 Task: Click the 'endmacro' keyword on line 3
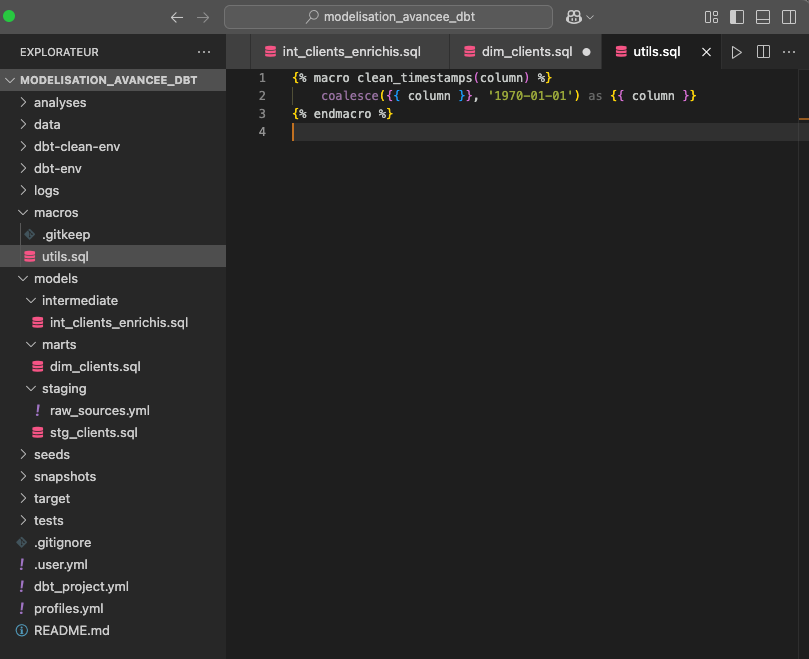click(343, 114)
